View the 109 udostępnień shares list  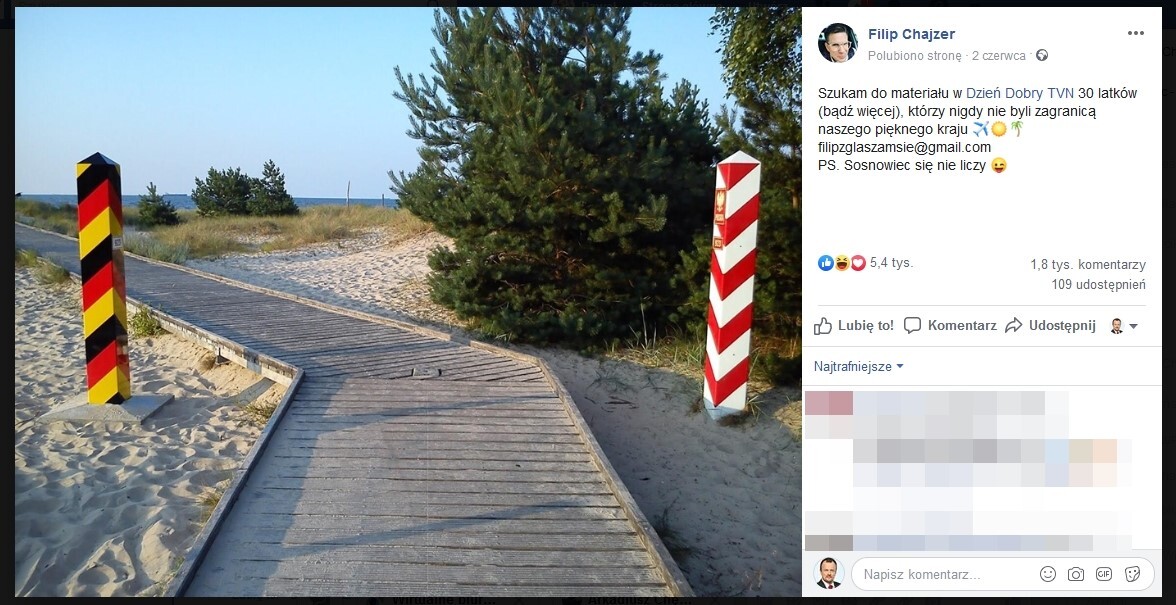pyautogui.click(x=1098, y=284)
